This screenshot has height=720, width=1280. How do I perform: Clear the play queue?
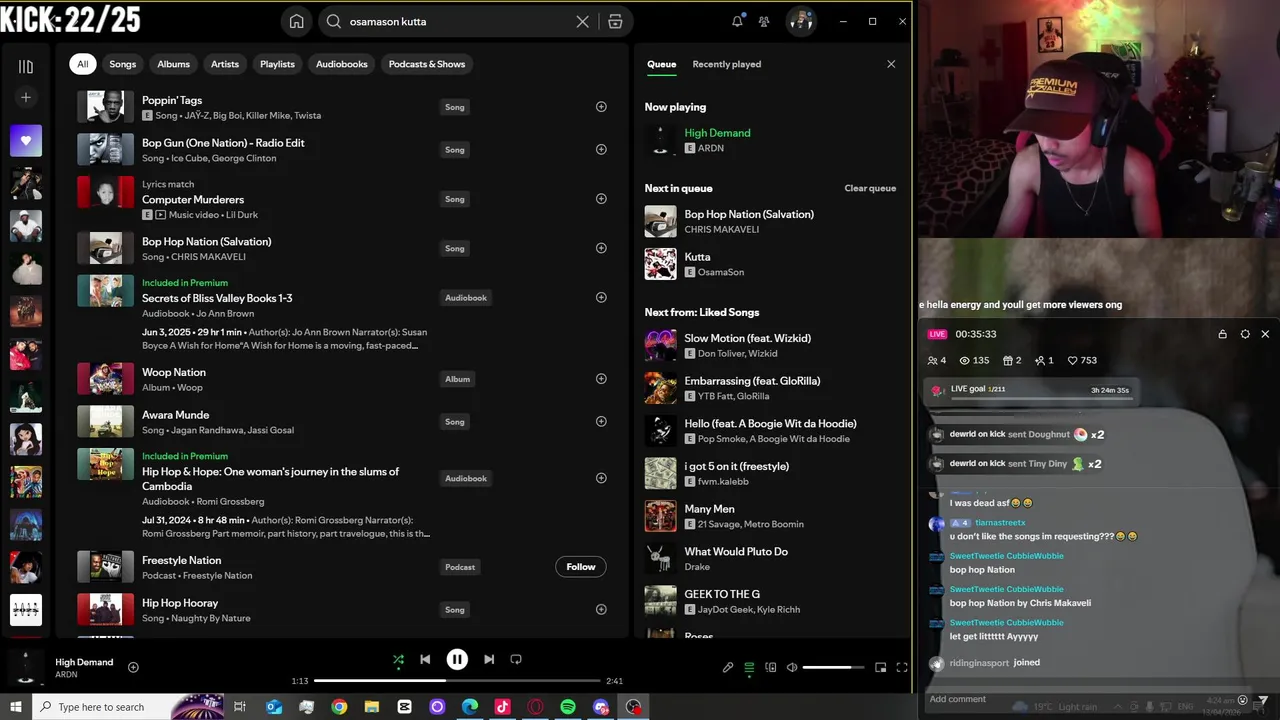pyautogui.click(x=870, y=188)
